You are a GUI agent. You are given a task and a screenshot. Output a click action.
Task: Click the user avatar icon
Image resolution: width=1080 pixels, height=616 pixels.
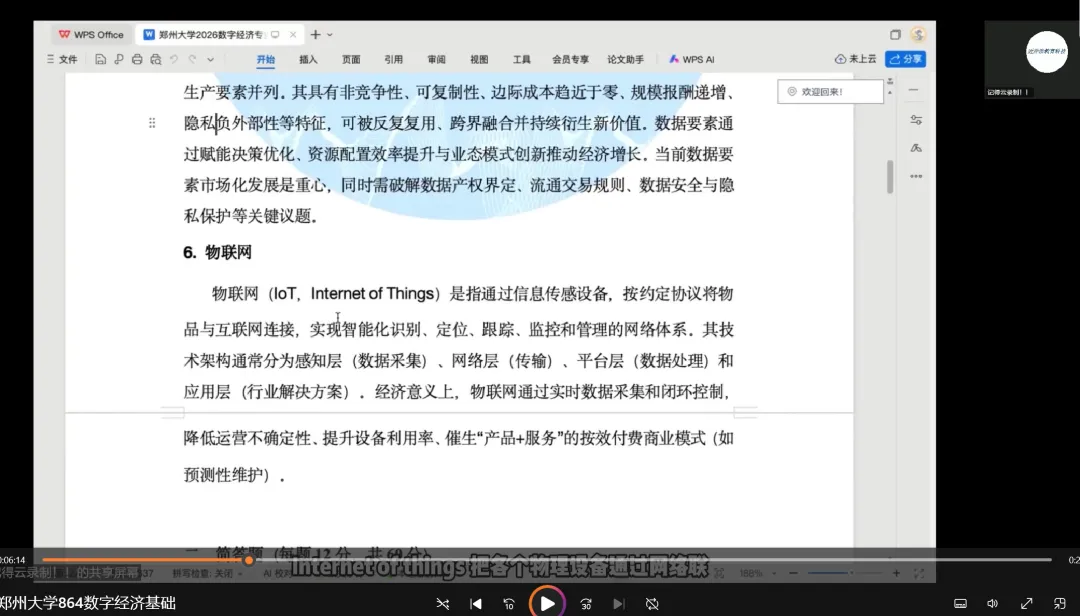coord(917,34)
